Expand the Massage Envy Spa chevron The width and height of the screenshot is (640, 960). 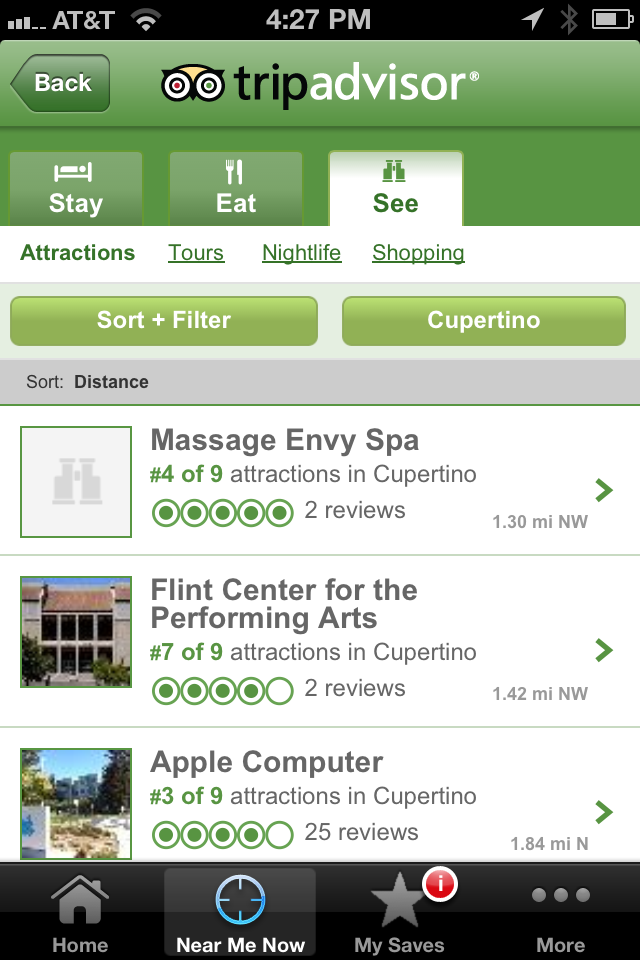click(604, 490)
